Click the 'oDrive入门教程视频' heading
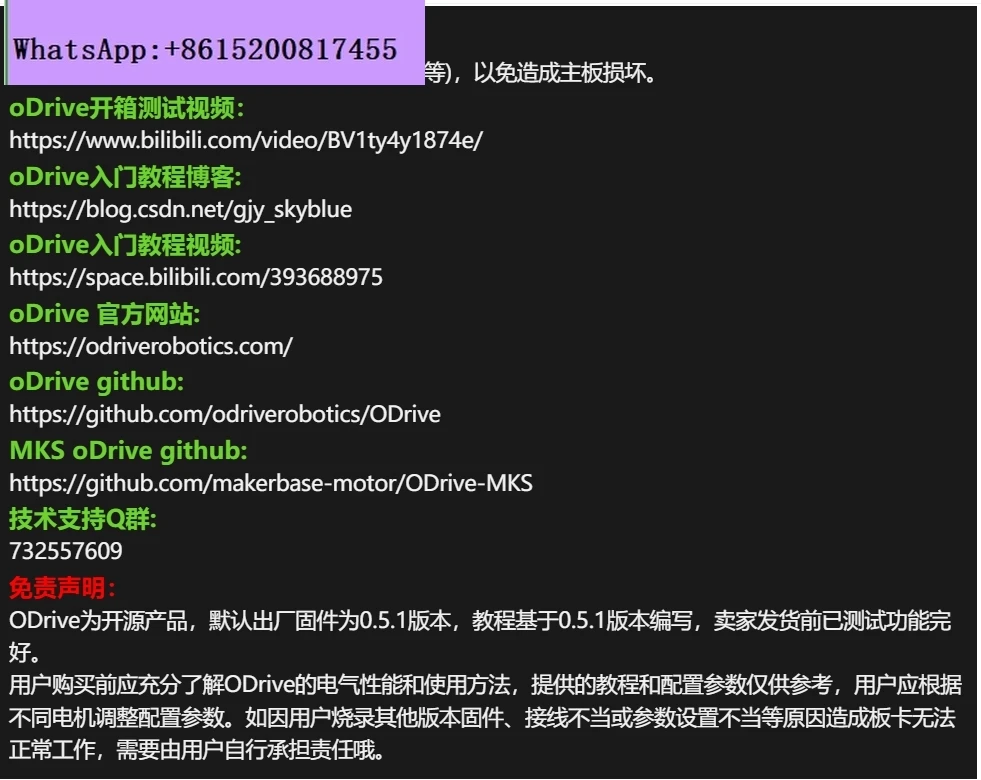Viewport: 981px width, 780px height. 125,245
